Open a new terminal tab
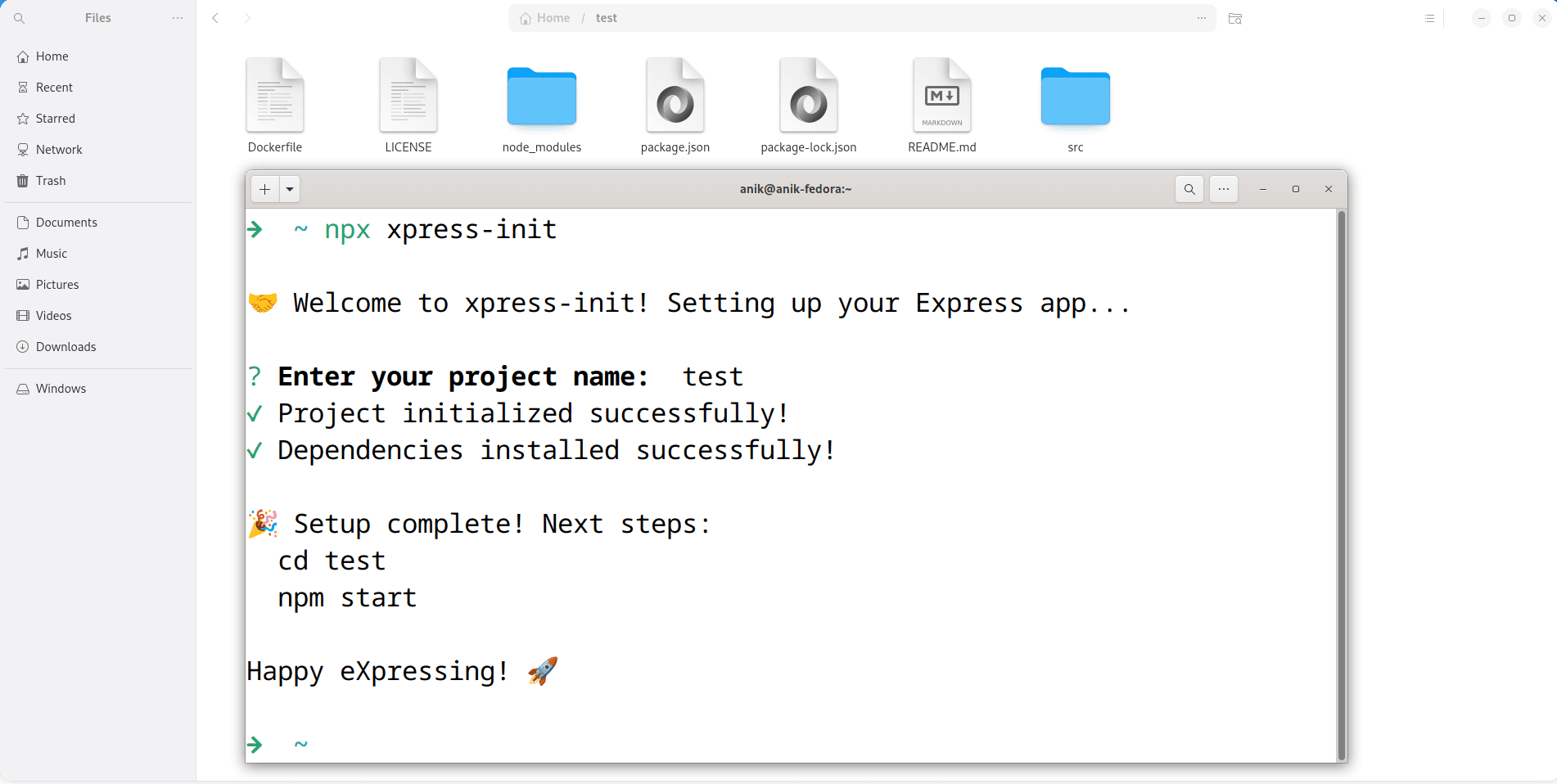Screen dimensions: 1557x784 (264, 189)
